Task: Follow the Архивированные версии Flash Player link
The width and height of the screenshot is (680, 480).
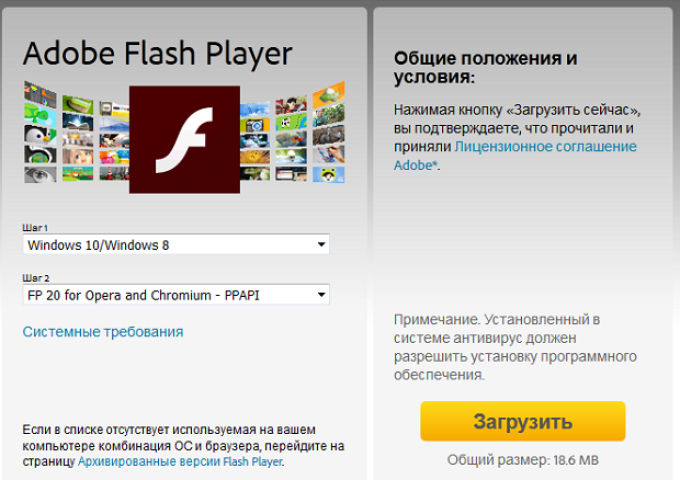Action: [x=180, y=461]
